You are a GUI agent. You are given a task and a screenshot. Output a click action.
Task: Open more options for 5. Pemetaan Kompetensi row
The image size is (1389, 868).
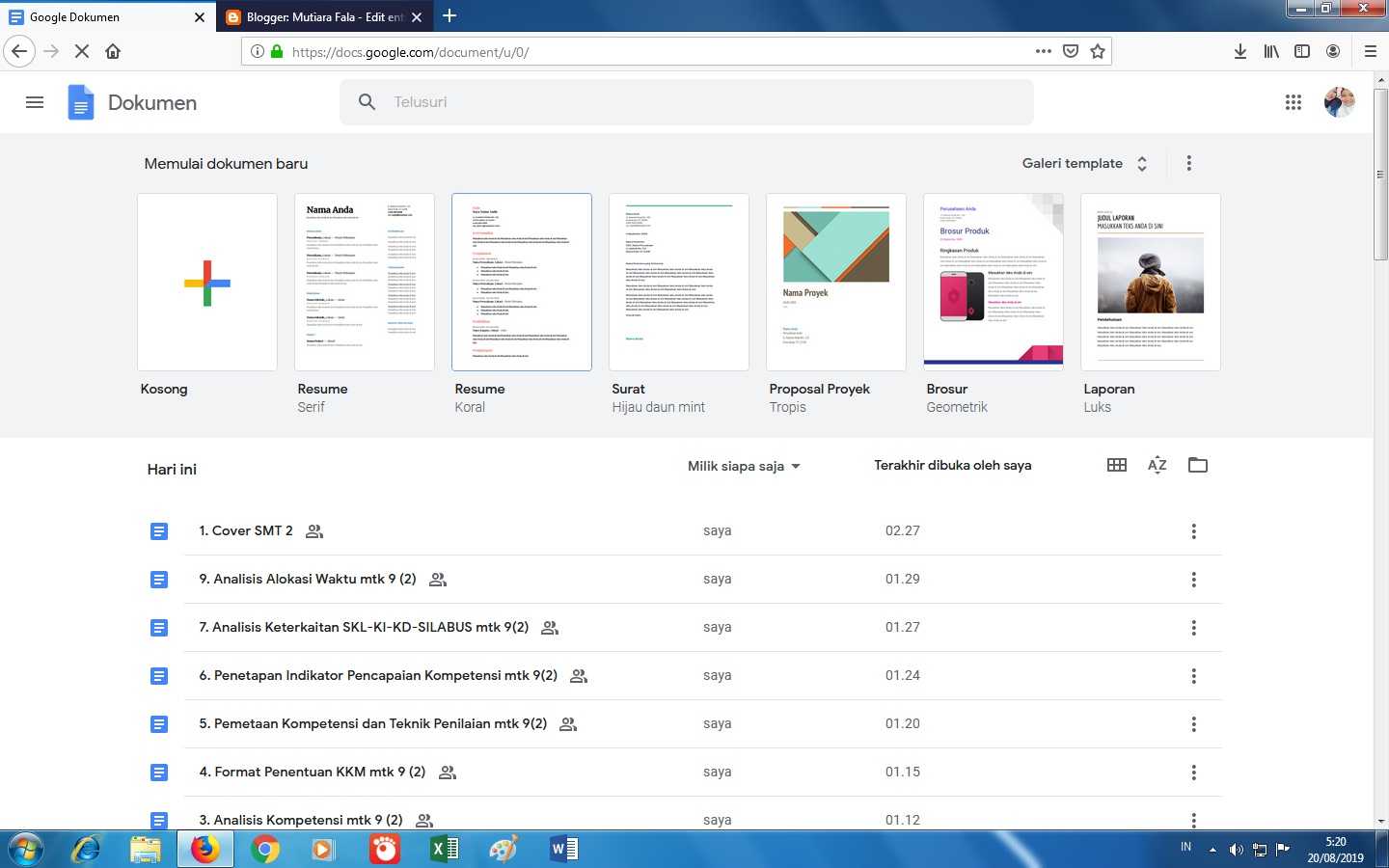(x=1193, y=724)
